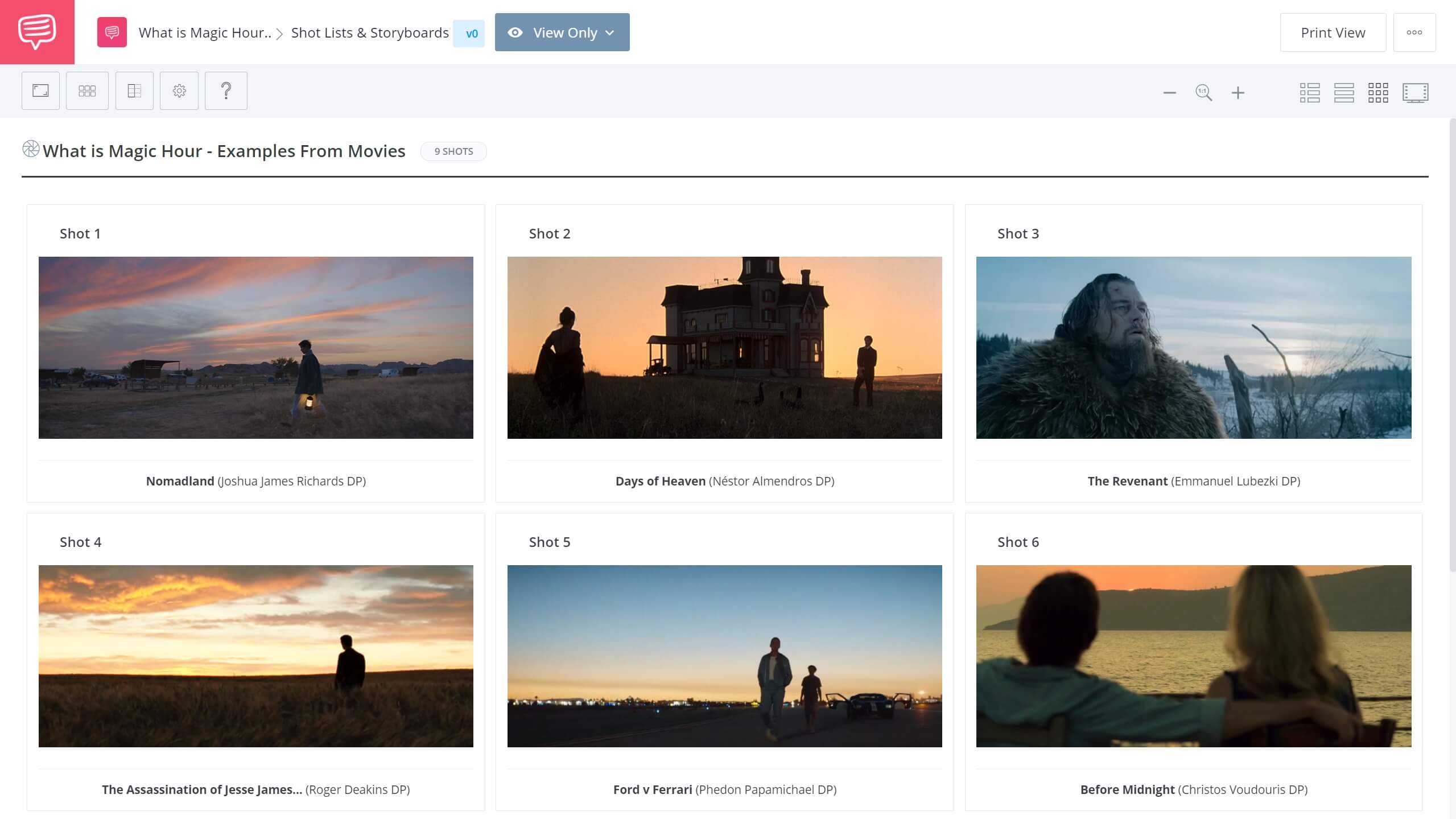Select the grid frames layout icon
Viewport: 1456px width, 819px height.
point(87,90)
